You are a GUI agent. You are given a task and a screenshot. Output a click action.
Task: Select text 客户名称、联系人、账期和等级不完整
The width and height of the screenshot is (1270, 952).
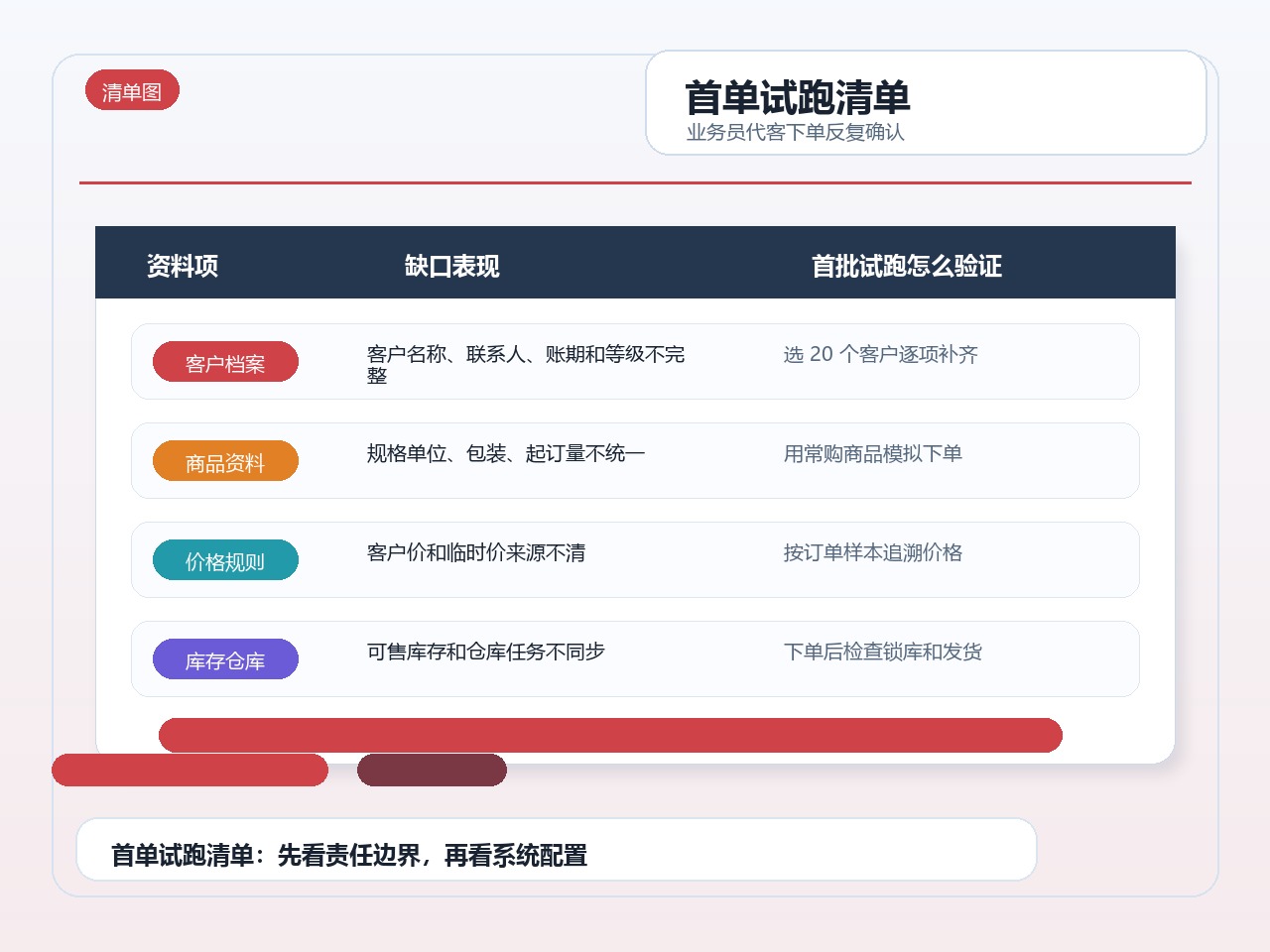[526, 364]
